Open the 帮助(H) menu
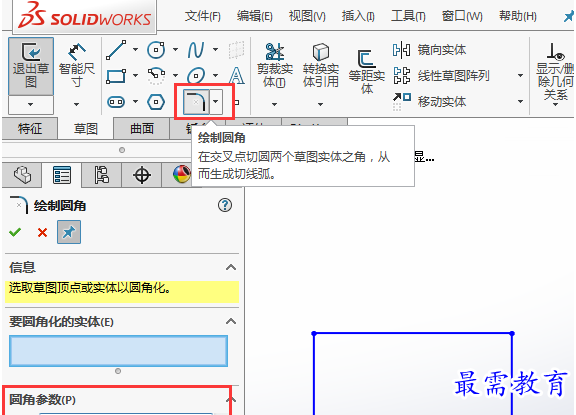The width and height of the screenshot is (576, 415). point(518,16)
